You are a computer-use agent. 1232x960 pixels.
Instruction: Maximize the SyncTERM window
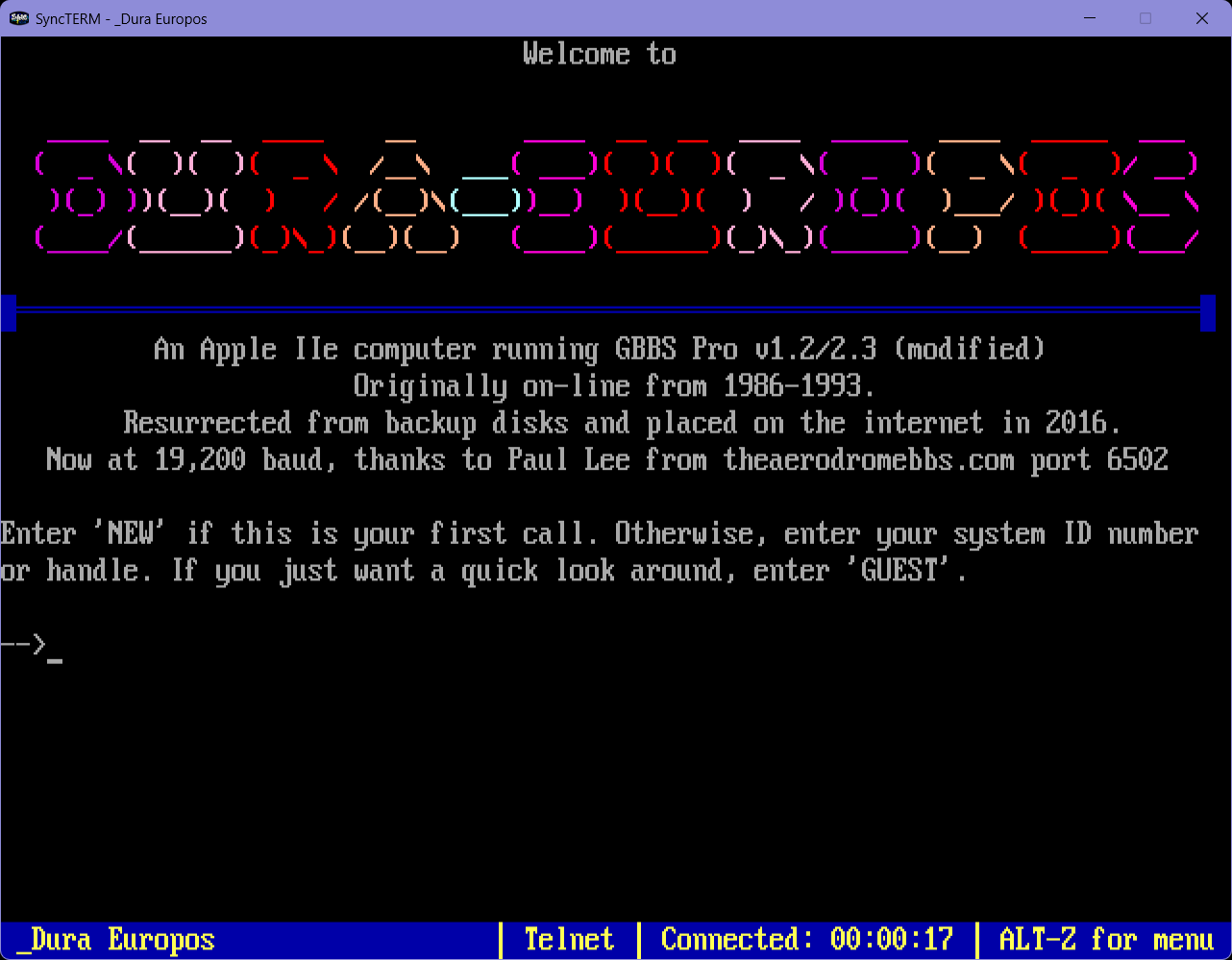[1146, 18]
